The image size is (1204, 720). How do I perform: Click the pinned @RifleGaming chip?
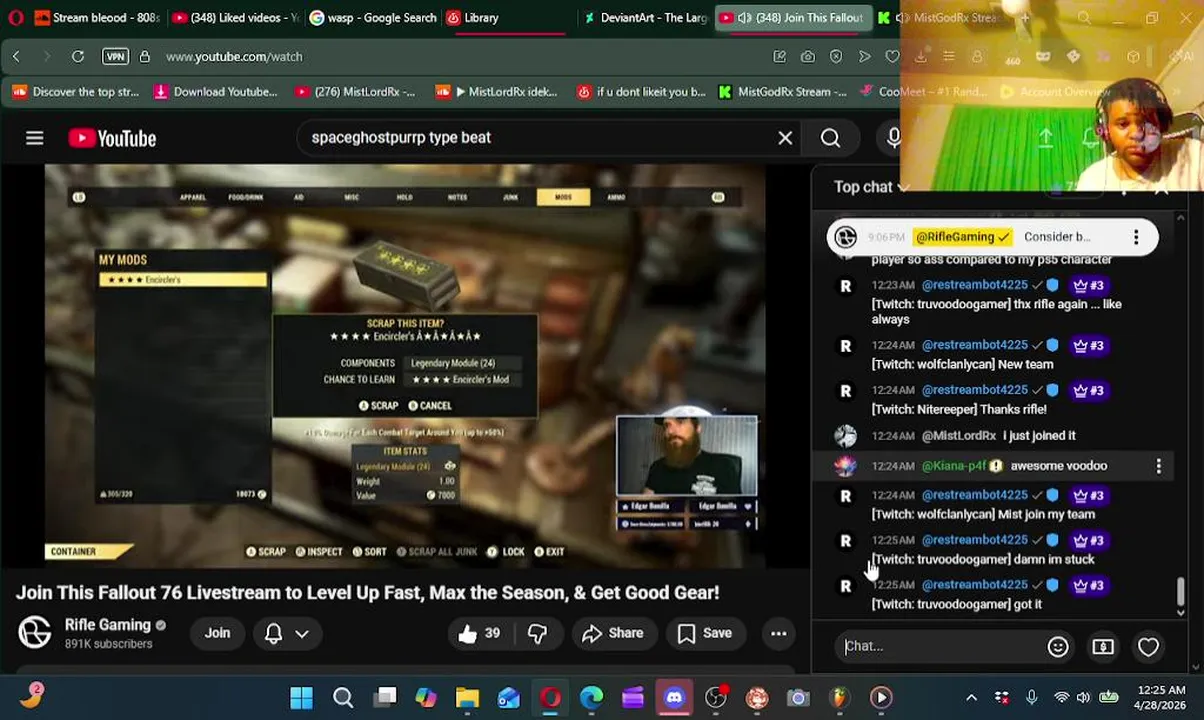[962, 237]
